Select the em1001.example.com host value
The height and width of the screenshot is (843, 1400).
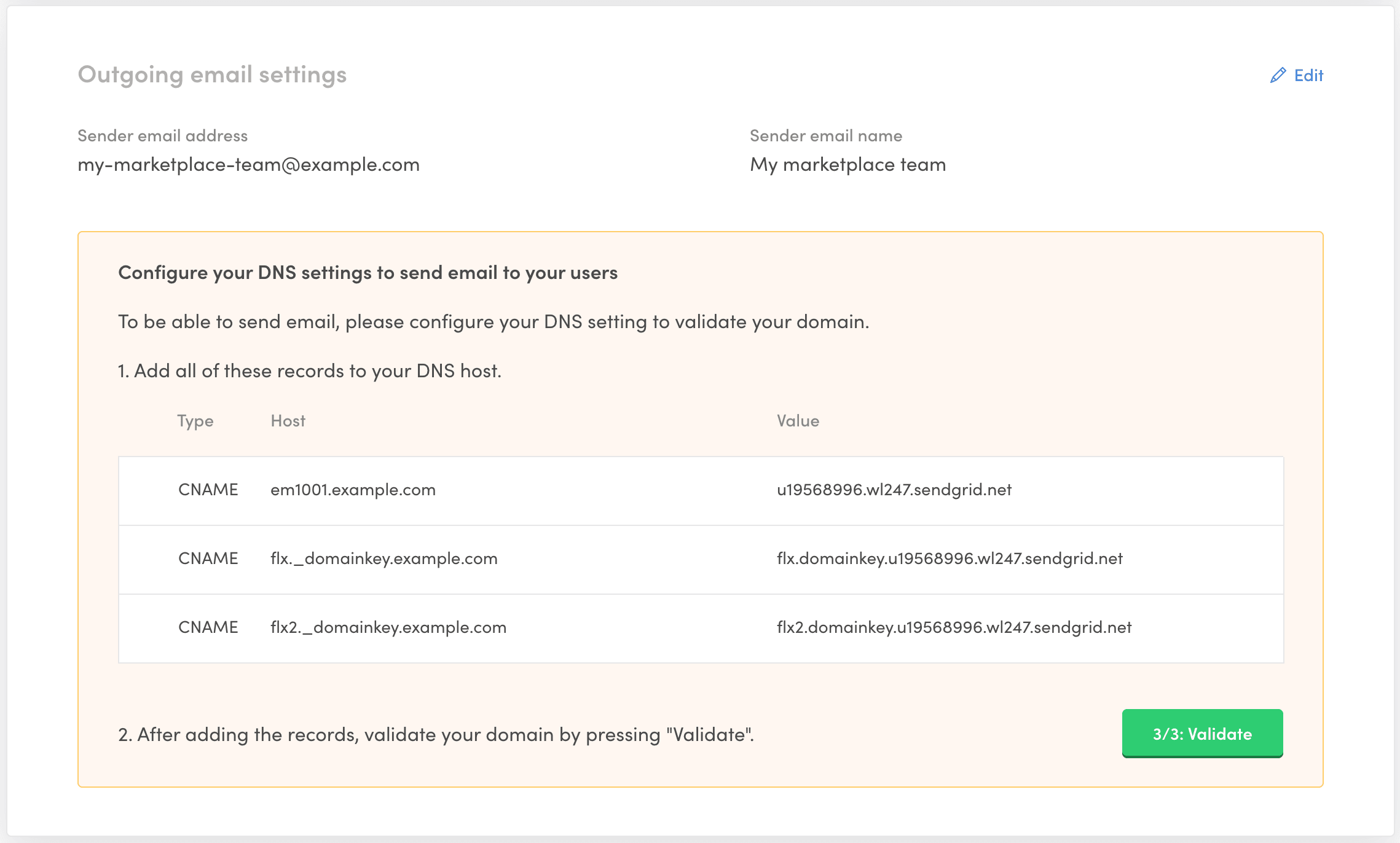coord(353,490)
